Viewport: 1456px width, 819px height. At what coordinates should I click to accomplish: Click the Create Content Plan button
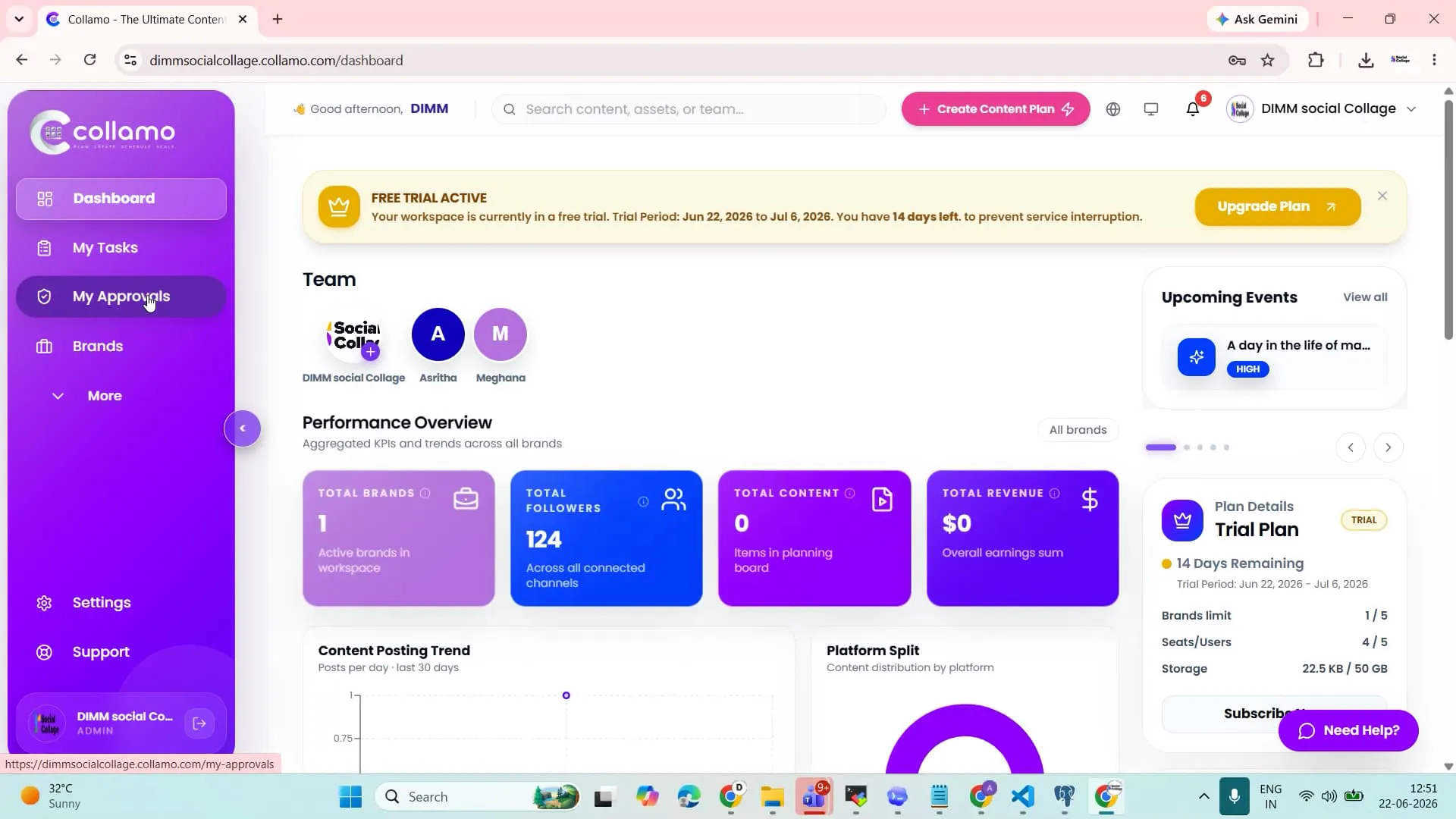pos(996,109)
